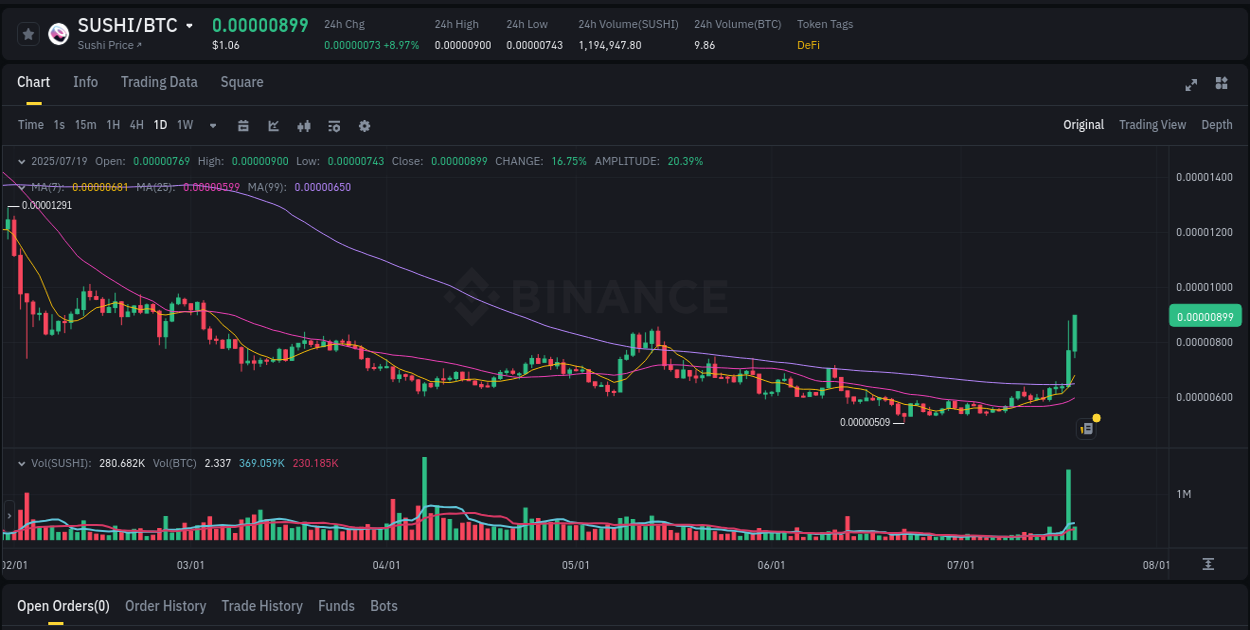Open the technical indicators icon
This screenshot has height=630, width=1250.
click(x=303, y=126)
